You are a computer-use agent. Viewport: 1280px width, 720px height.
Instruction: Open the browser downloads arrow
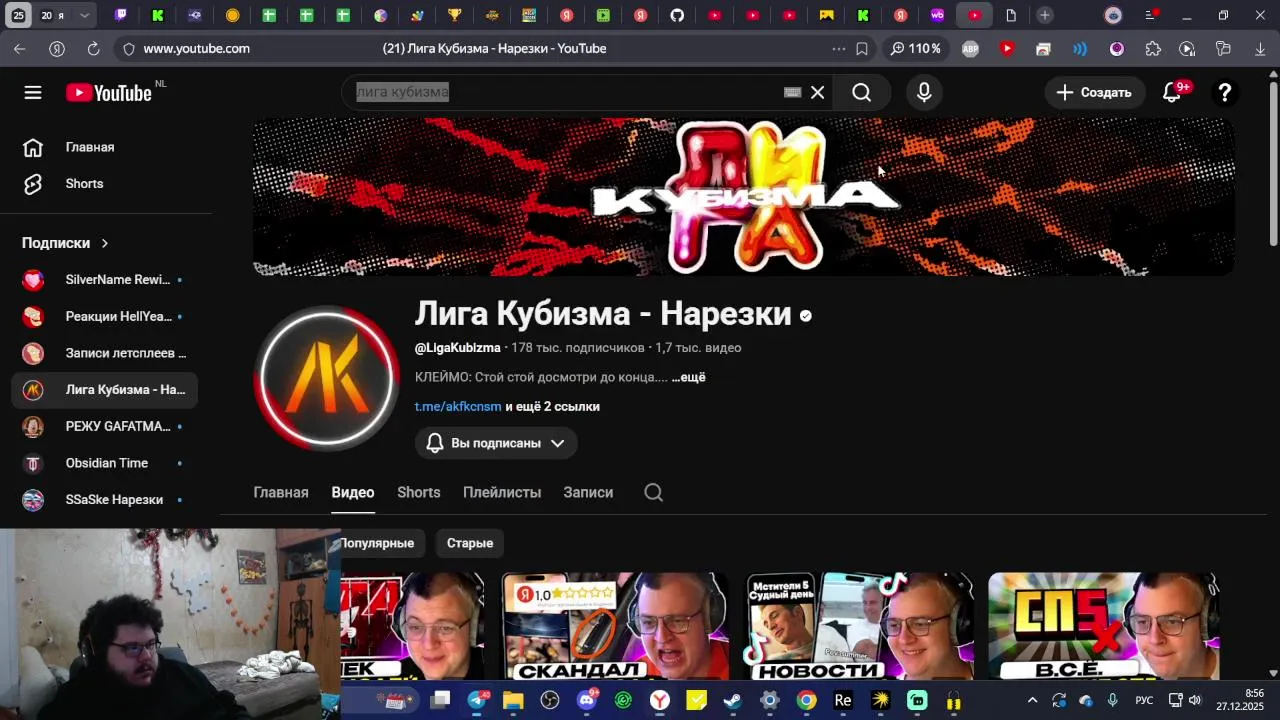click(1260, 48)
